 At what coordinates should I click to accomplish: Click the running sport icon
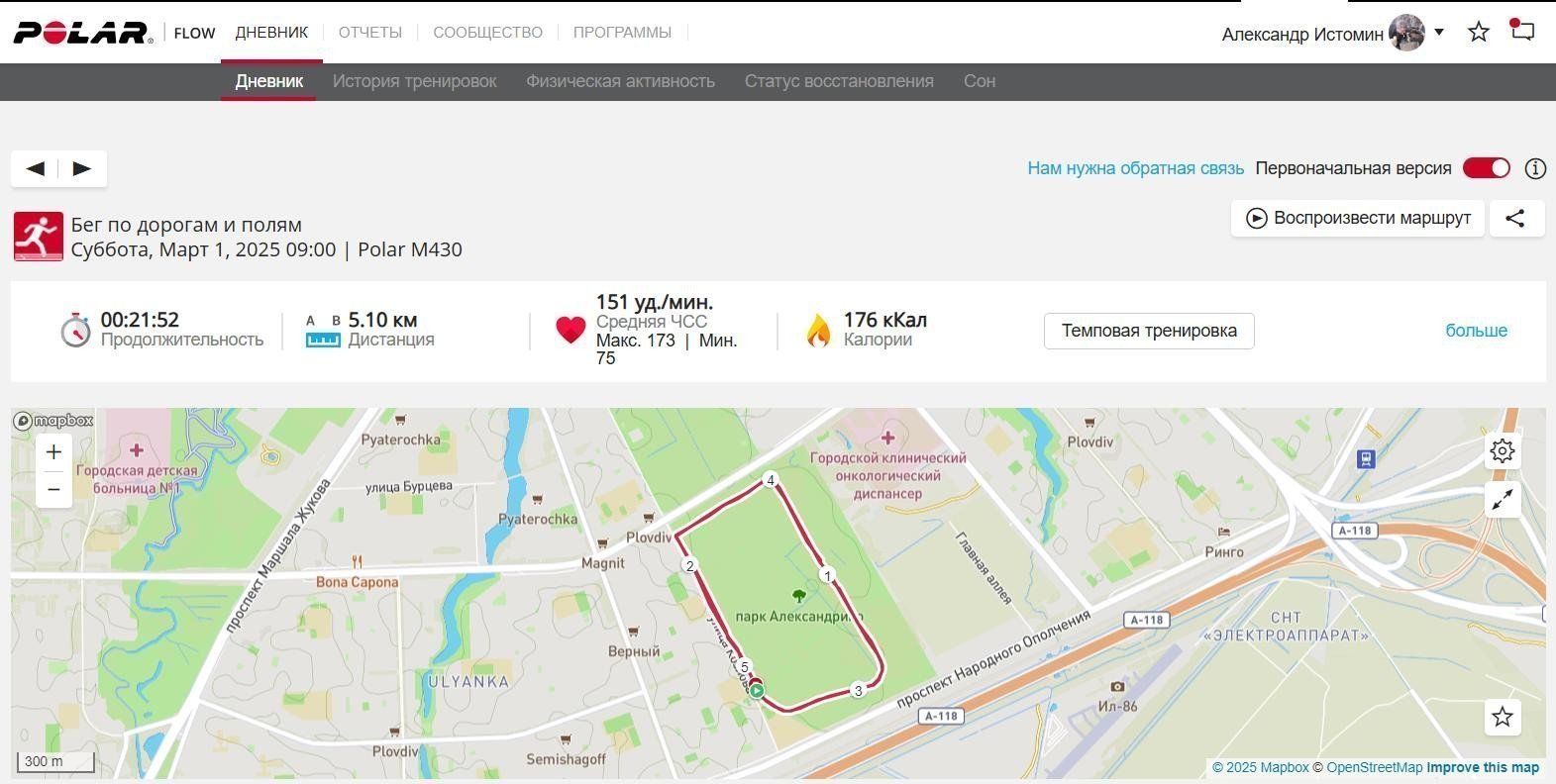pyautogui.click(x=38, y=237)
